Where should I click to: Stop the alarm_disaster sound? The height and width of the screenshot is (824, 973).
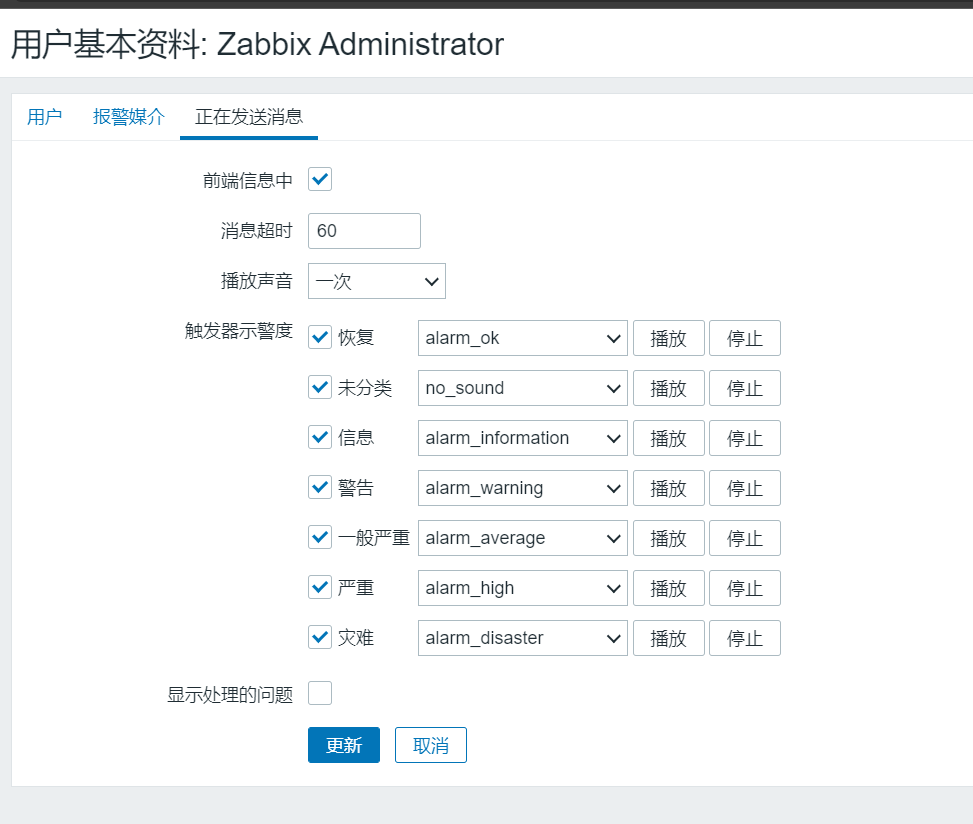point(744,638)
